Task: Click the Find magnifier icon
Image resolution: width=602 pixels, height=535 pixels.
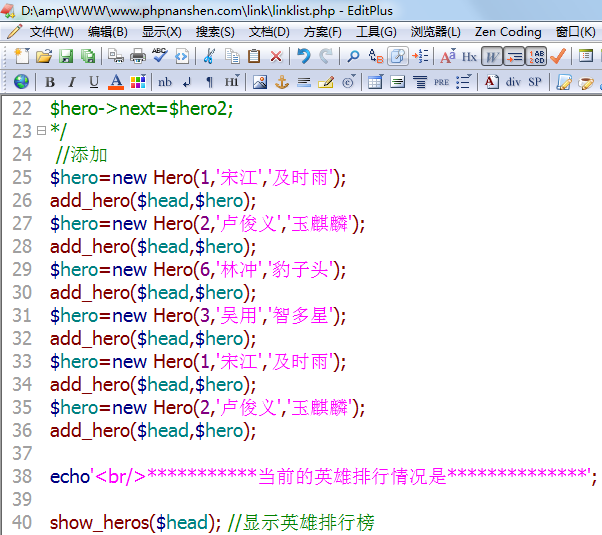Action: pyautogui.click(x=353, y=56)
